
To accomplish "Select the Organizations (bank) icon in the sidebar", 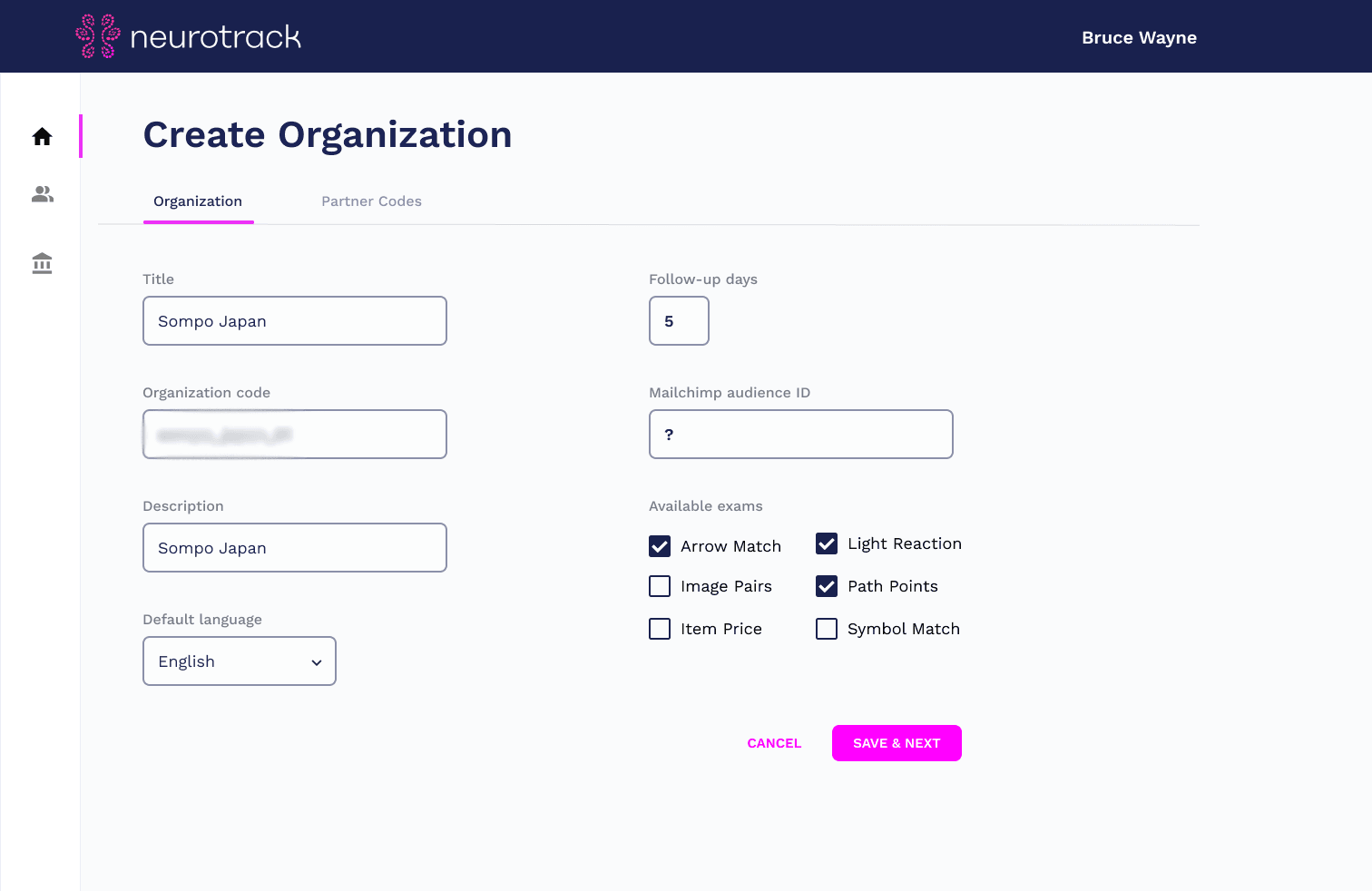I will point(42,263).
